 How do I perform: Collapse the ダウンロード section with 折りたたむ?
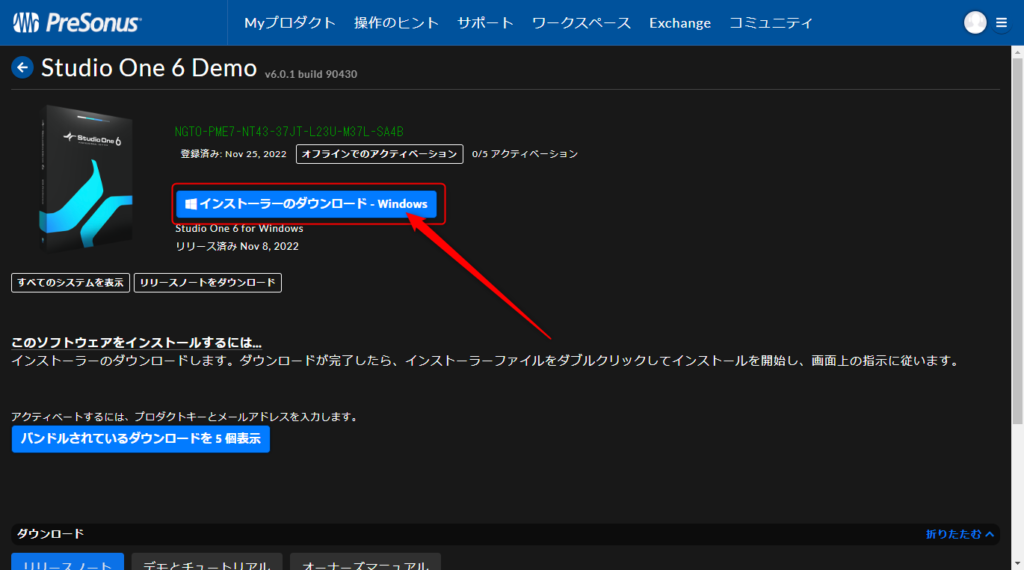click(x=959, y=534)
